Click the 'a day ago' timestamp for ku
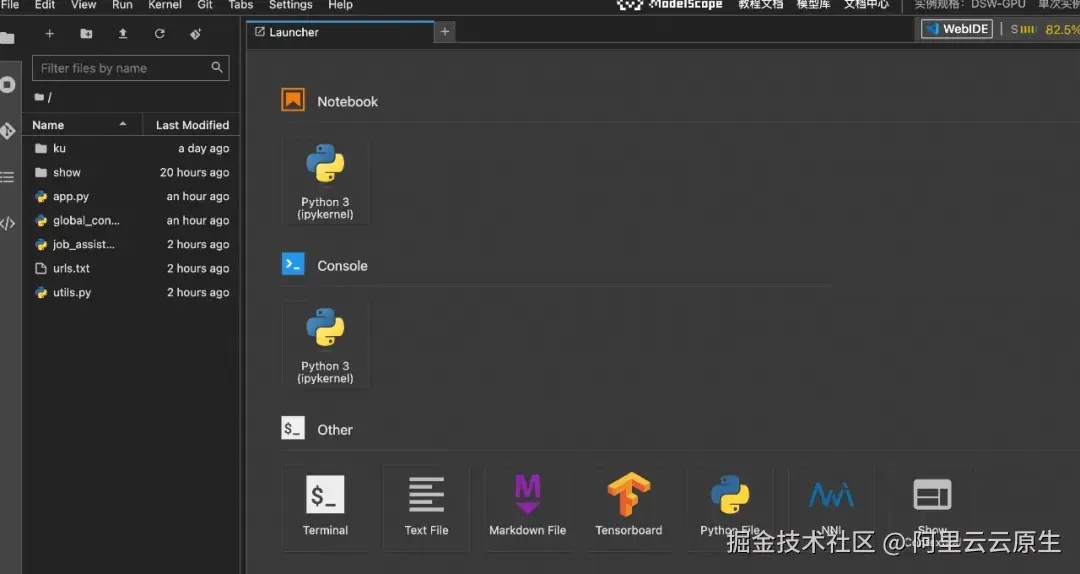The height and width of the screenshot is (574, 1080). coord(204,148)
